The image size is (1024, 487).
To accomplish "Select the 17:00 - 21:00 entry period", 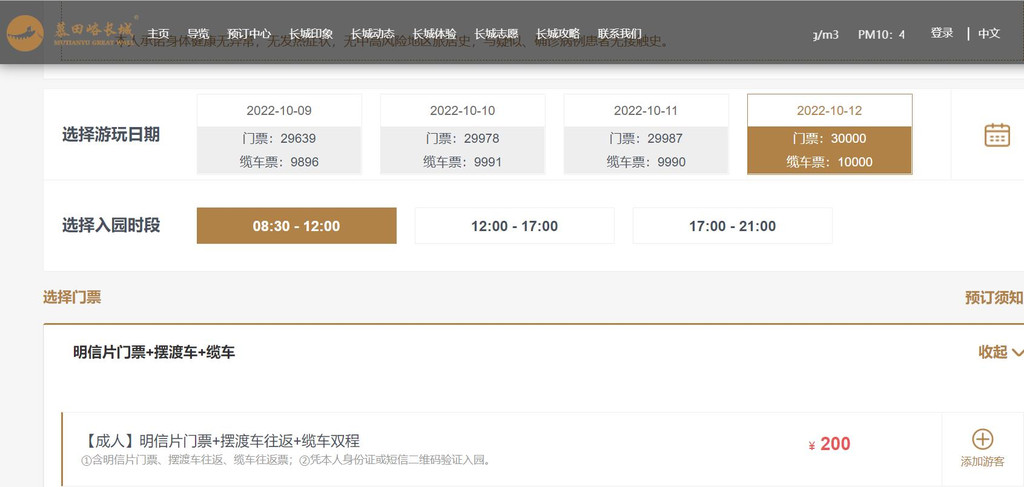I will 732,226.
